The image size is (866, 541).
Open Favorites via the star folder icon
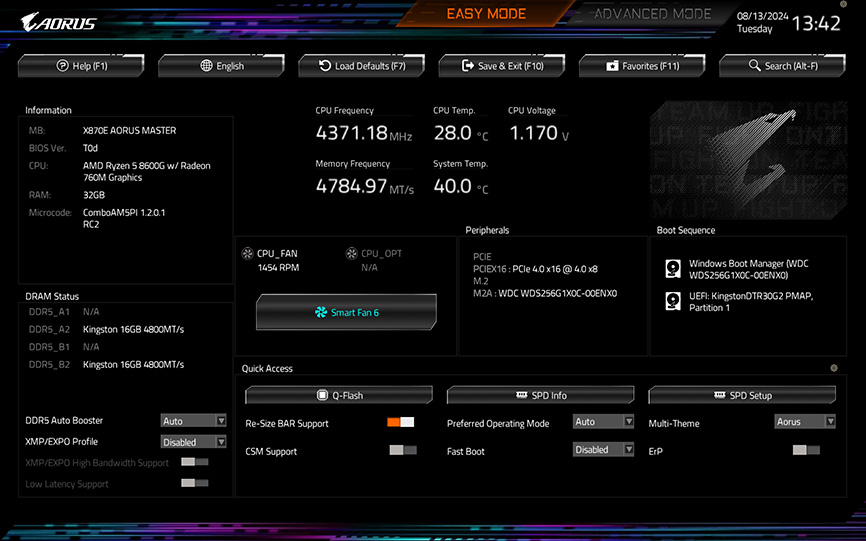tap(612, 66)
